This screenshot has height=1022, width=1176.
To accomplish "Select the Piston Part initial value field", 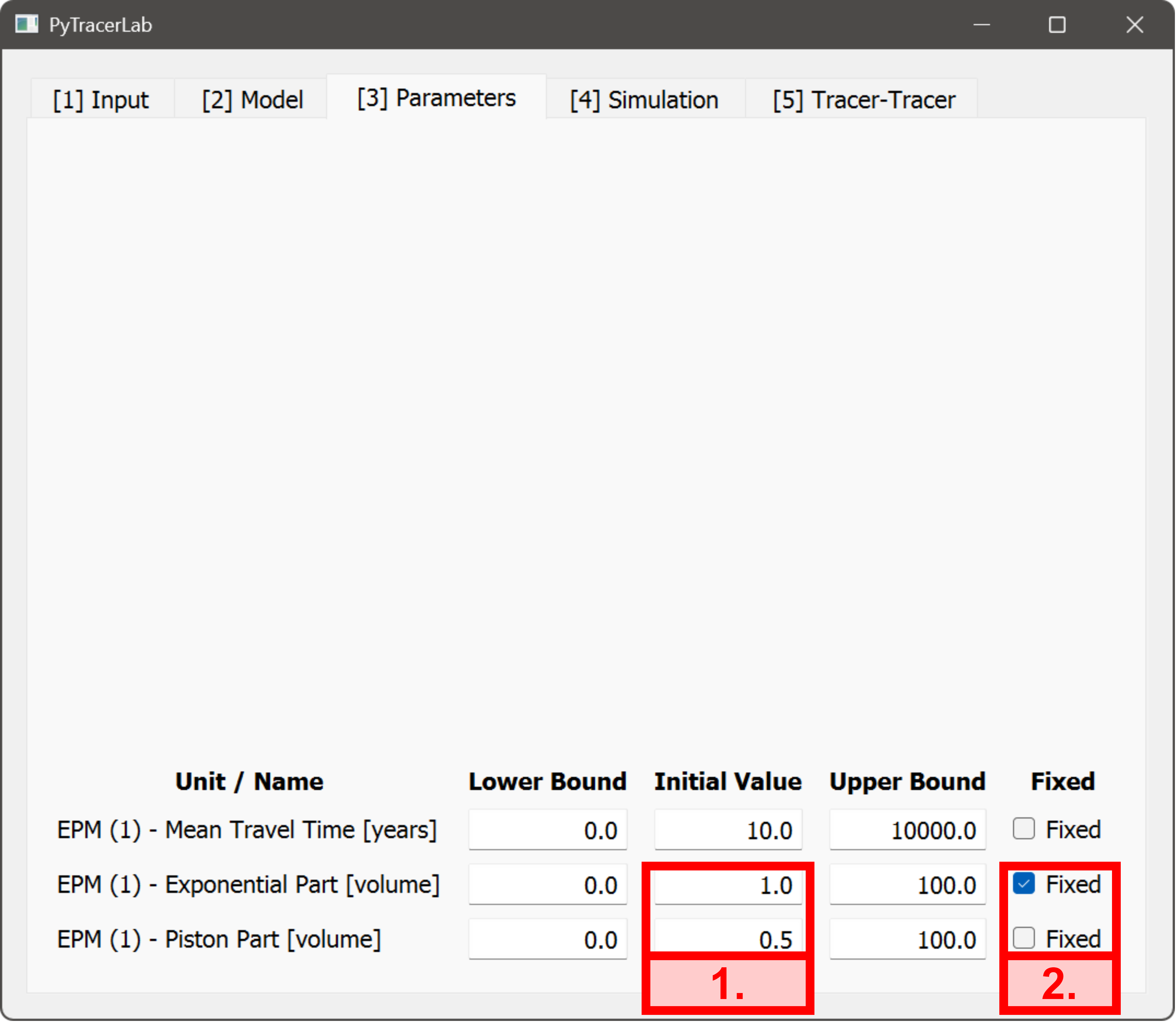I will 727,939.
